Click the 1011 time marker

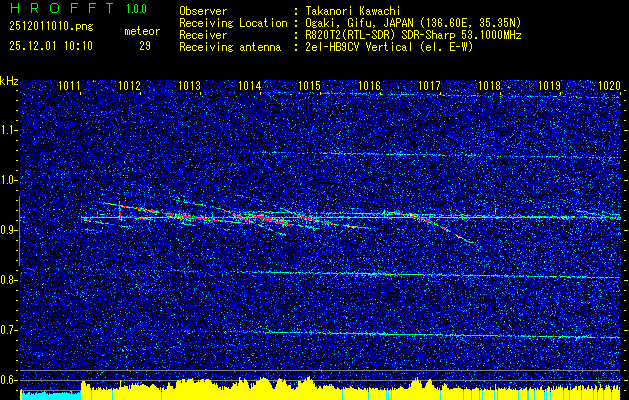[x=70, y=87]
